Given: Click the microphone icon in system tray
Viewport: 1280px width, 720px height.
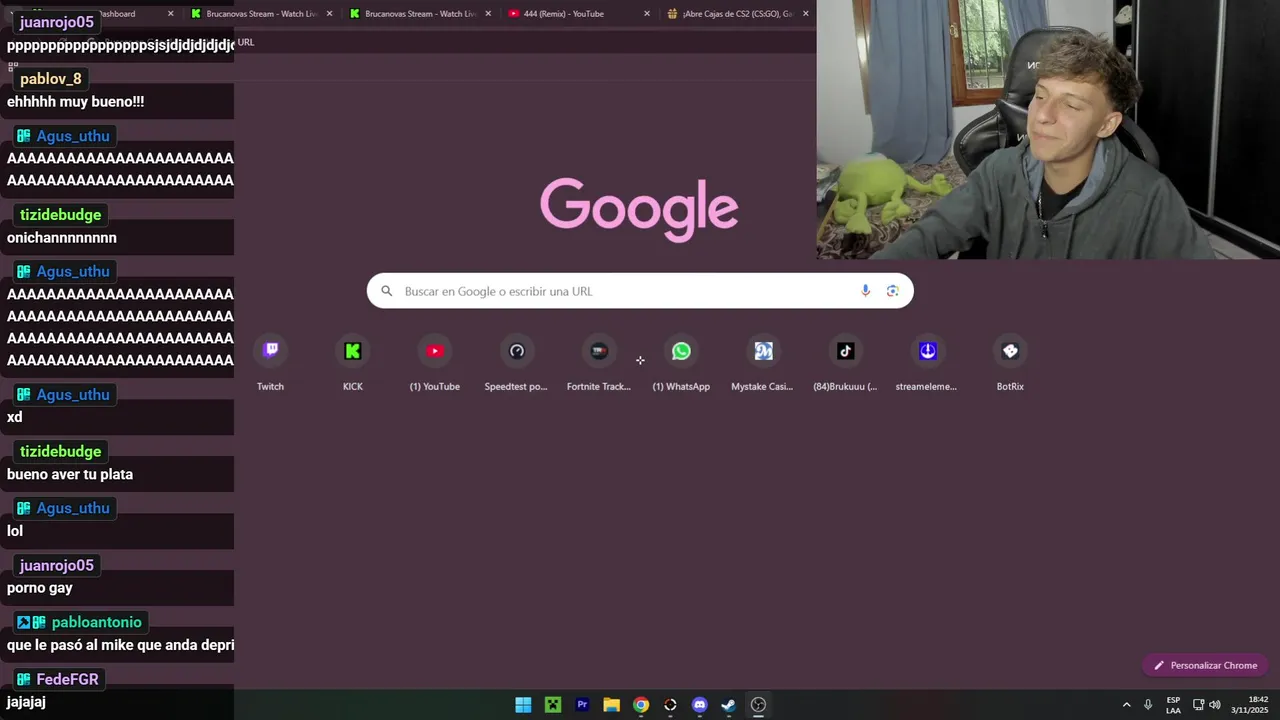Looking at the screenshot, I should tap(1148, 705).
